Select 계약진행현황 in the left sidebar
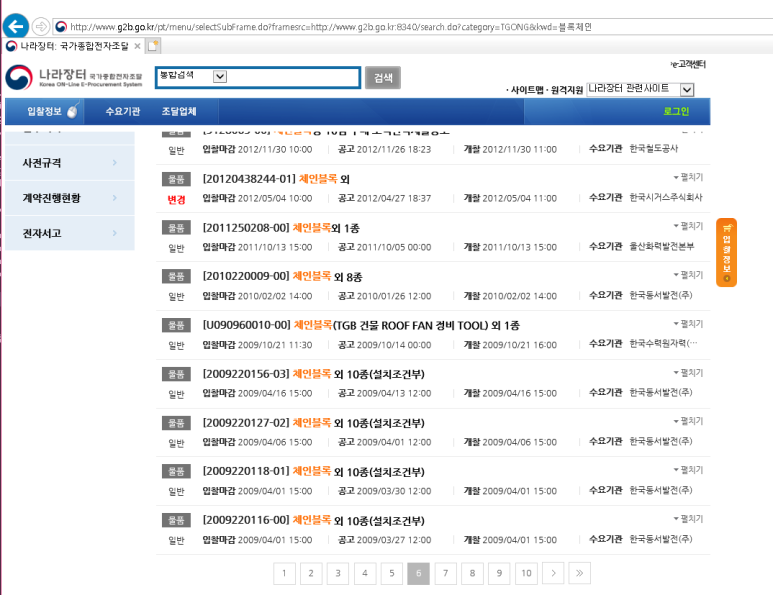The height and width of the screenshot is (595, 773). pyautogui.click(x=52, y=198)
